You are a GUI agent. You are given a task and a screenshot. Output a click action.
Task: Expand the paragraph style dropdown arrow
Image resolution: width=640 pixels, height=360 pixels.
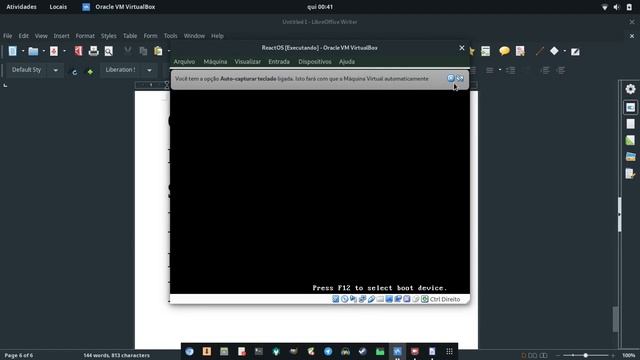click(x=56, y=70)
